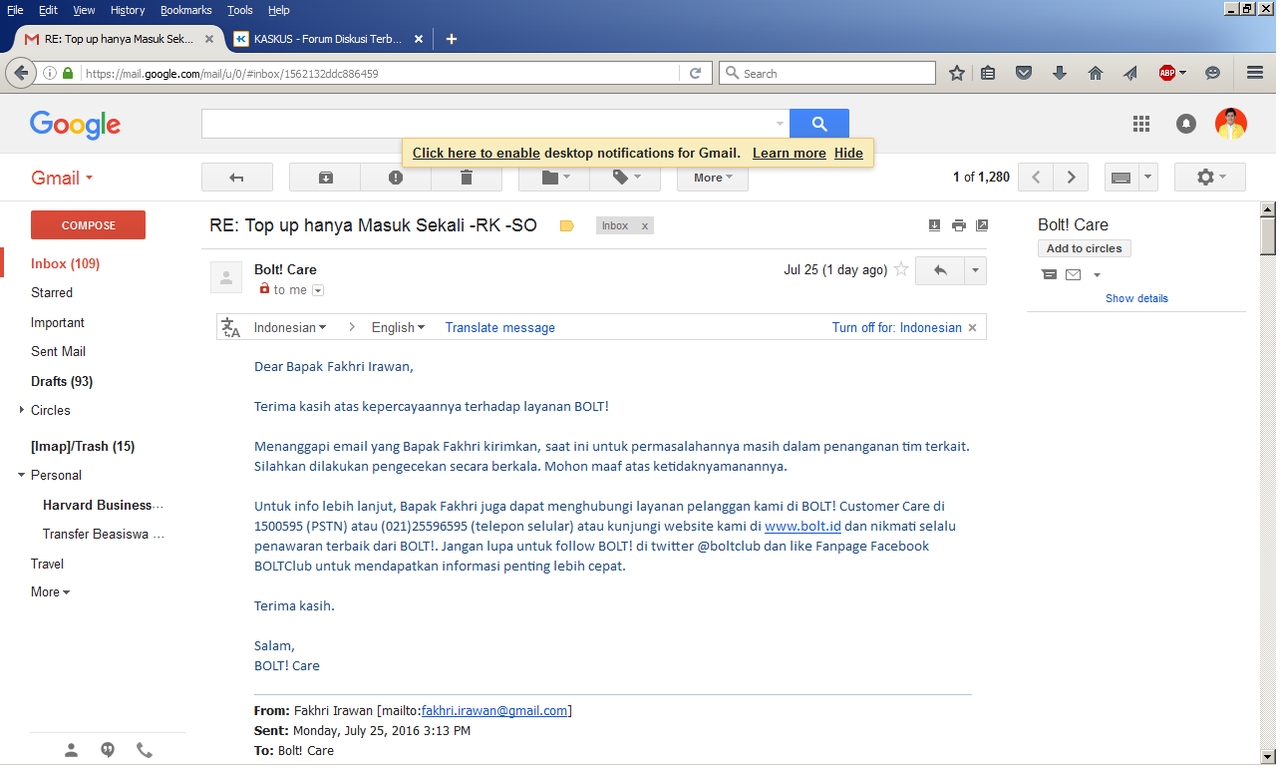The height and width of the screenshot is (772, 1280).
Task: Open the Gmail product dropdown
Action: tap(62, 178)
